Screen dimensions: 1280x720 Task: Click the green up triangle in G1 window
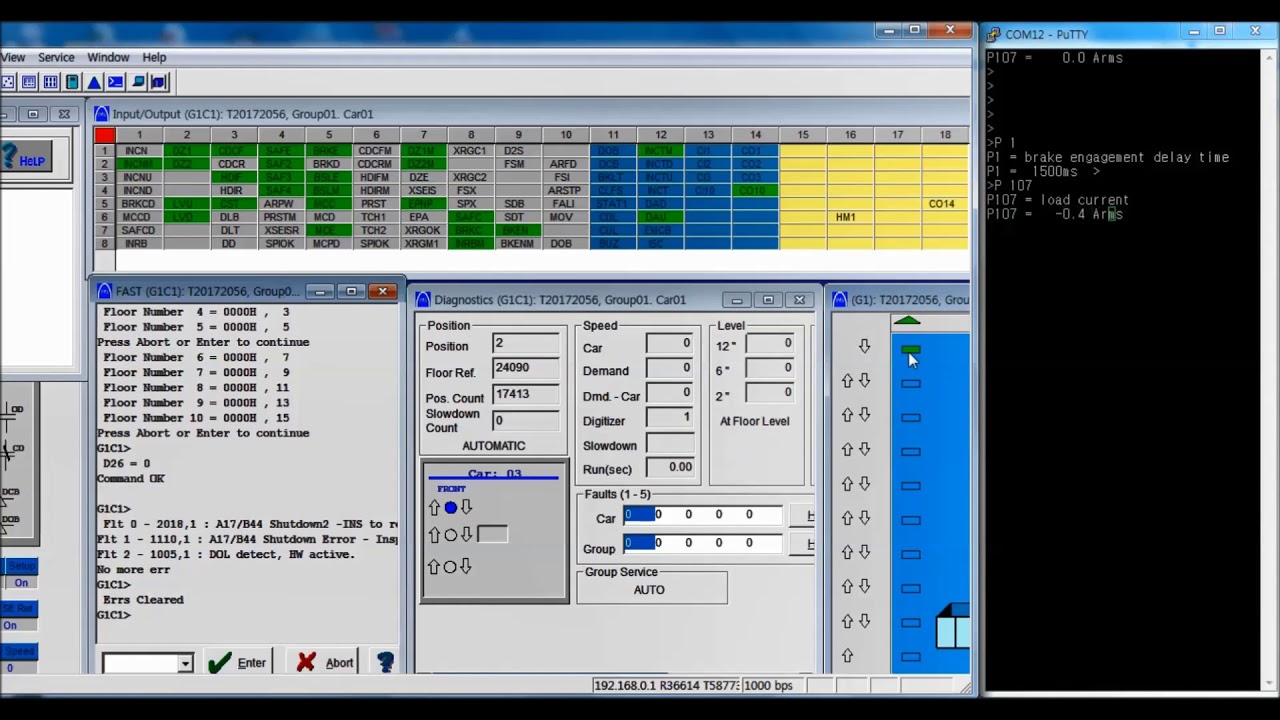point(907,321)
